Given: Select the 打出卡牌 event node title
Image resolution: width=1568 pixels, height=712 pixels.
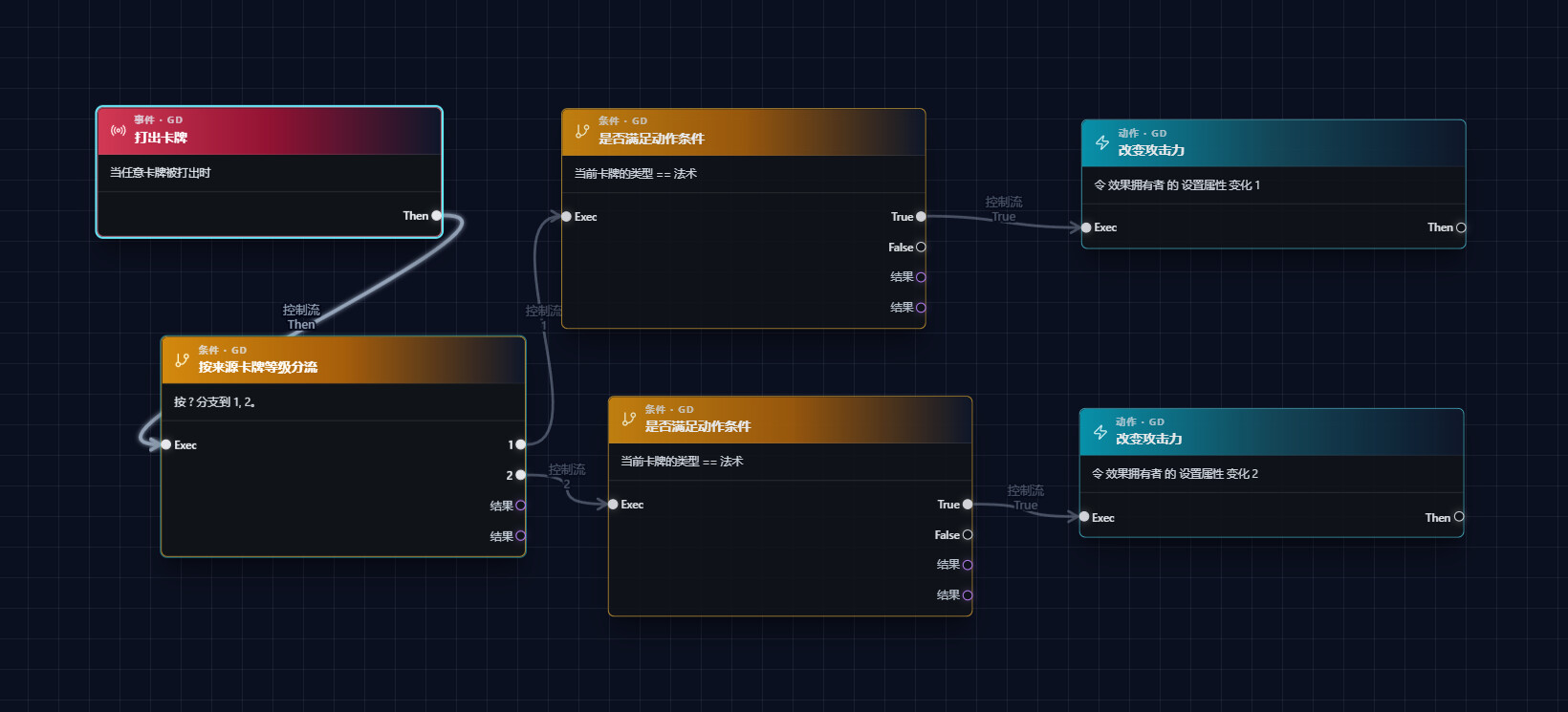Looking at the screenshot, I should (161, 138).
